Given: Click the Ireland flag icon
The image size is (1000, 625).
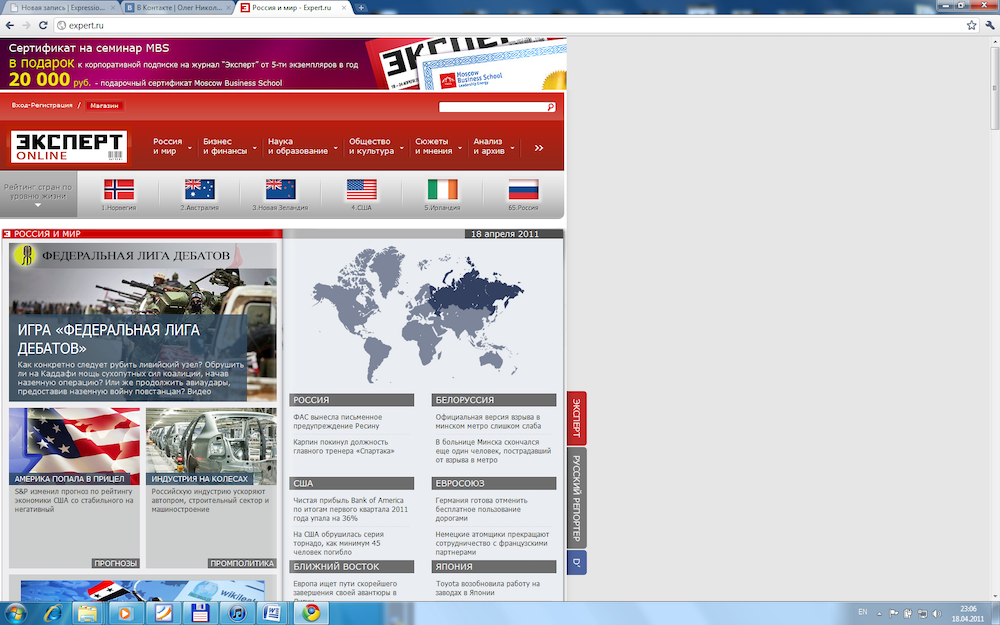Looking at the screenshot, I should 441,189.
